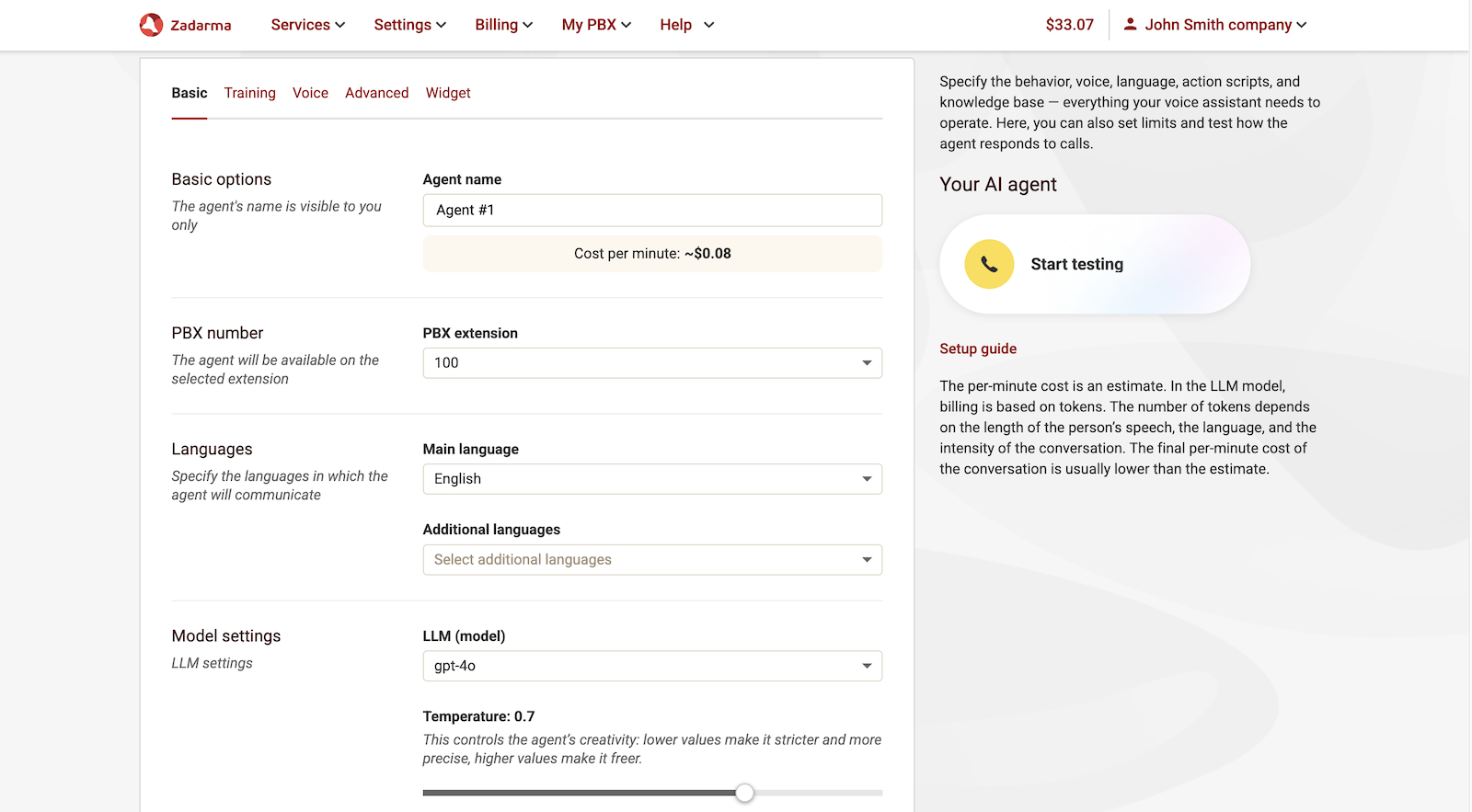Click the $33.07 account balance
This screenshot has height=812, width=1472.
click(x=1070, y=25)
